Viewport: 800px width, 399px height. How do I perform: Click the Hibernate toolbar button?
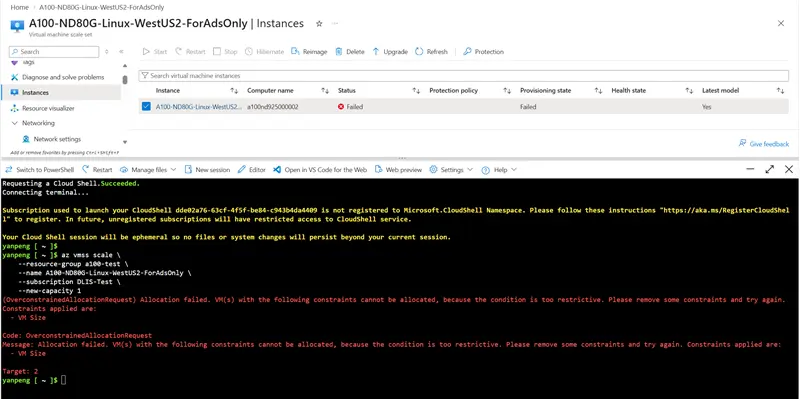264,52
